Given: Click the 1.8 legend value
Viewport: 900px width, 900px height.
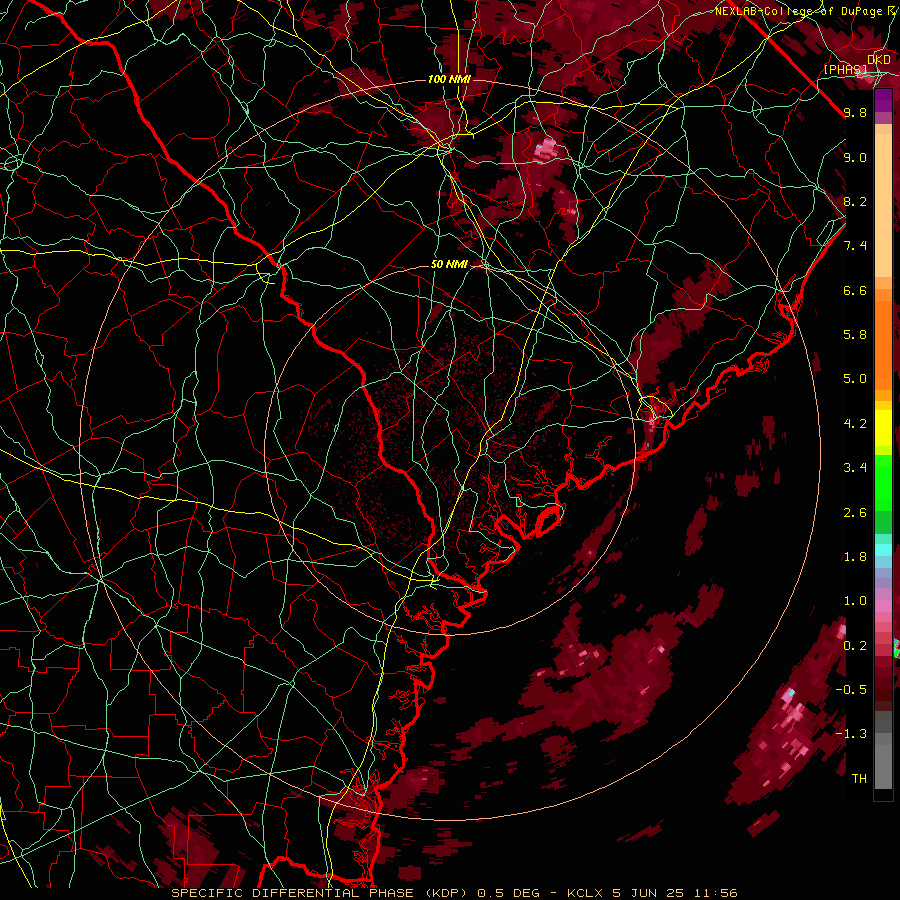Looking at the screenshot, I should (x=855, y=557).
